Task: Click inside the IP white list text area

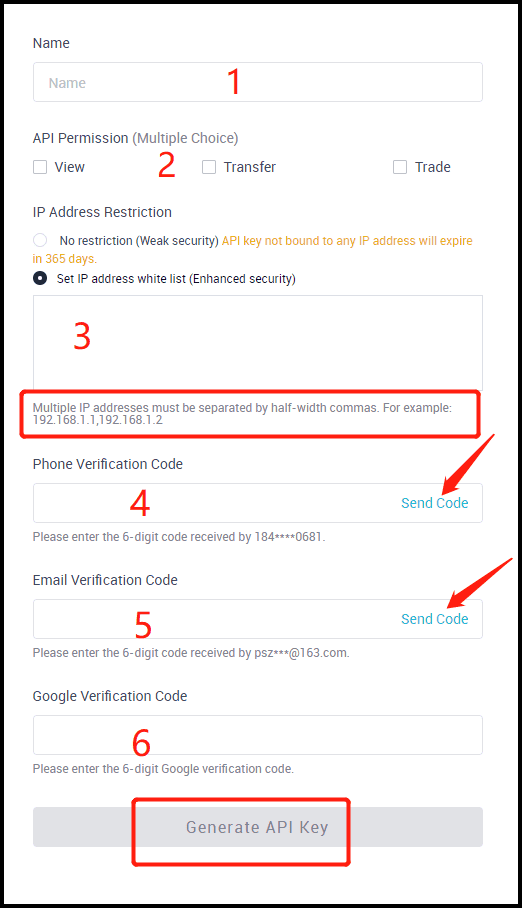Action: [x=257, y=343]
